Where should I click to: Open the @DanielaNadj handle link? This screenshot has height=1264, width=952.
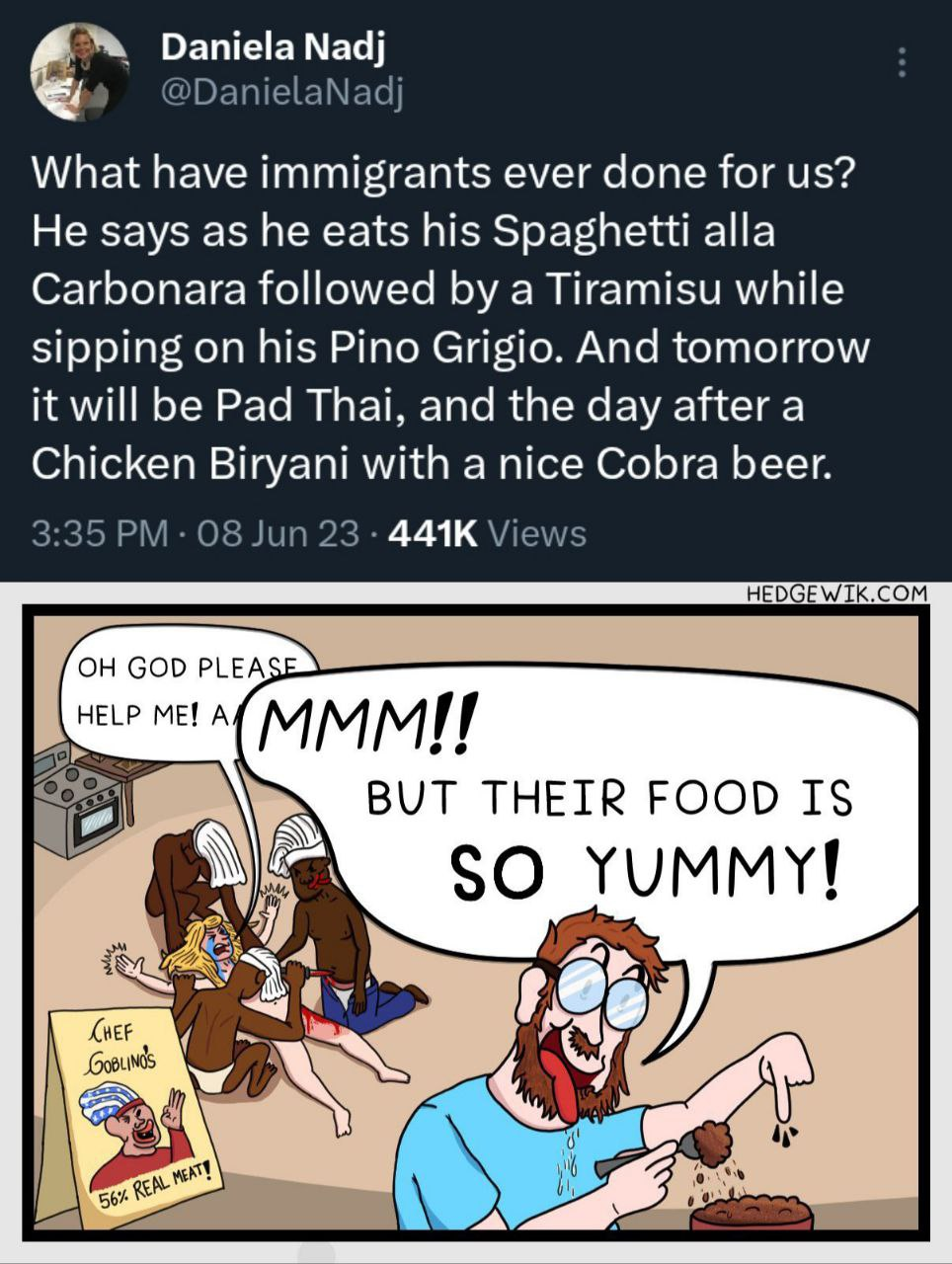280,92
